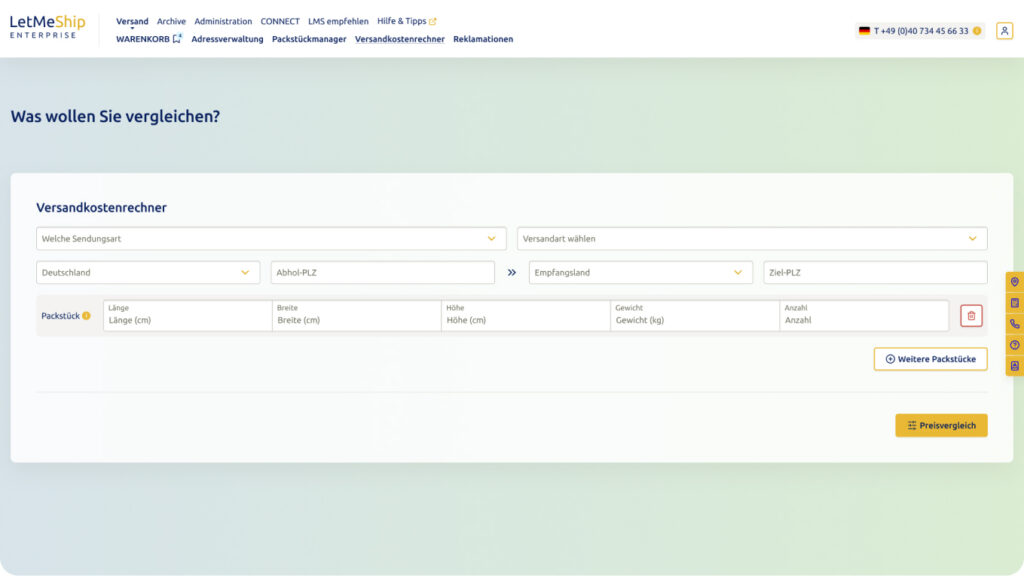
Task: Click the info icon beside phone number
Action: (x=977, y=31)
